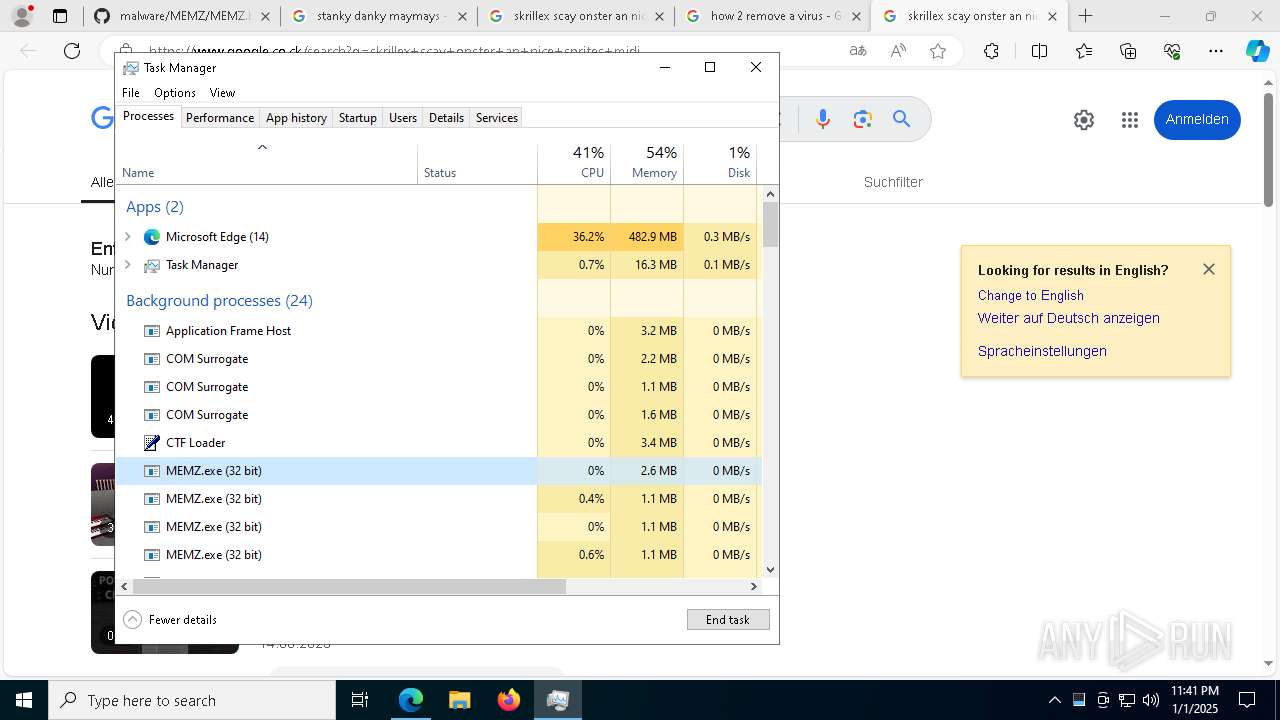
Task: Select the MEMZ.exe row using 0.4% CPU
Action: 439,499
